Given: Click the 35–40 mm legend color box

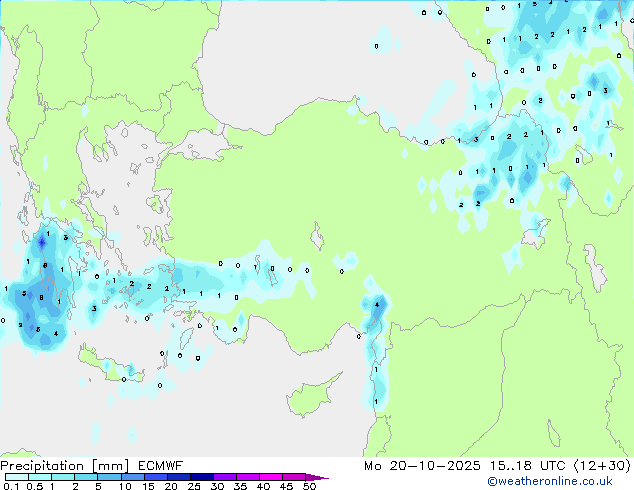Looking at the screenshot, I should [248, 477].
